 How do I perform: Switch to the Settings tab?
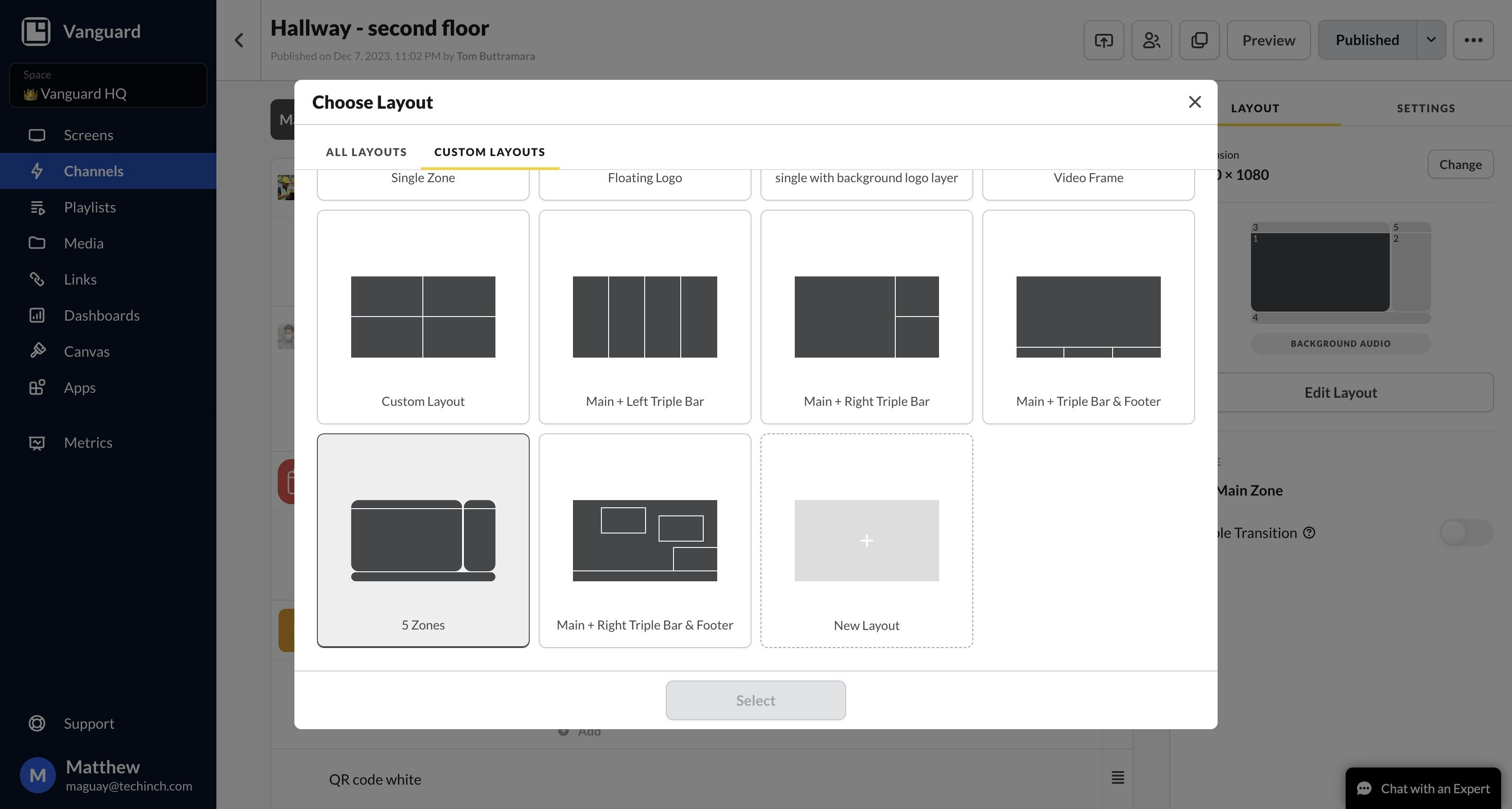[x=1425, y=109]
